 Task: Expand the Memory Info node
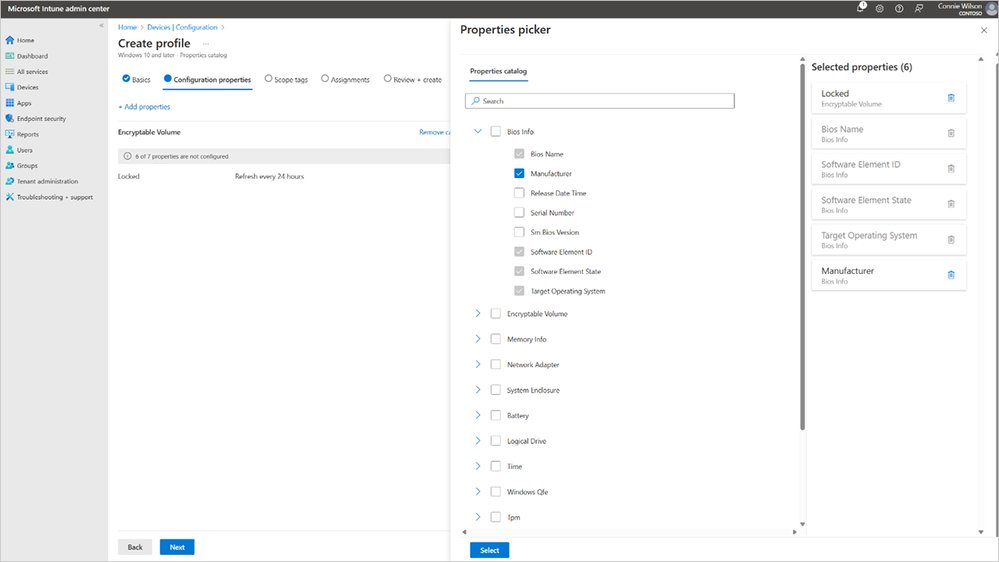pos(478,339)
